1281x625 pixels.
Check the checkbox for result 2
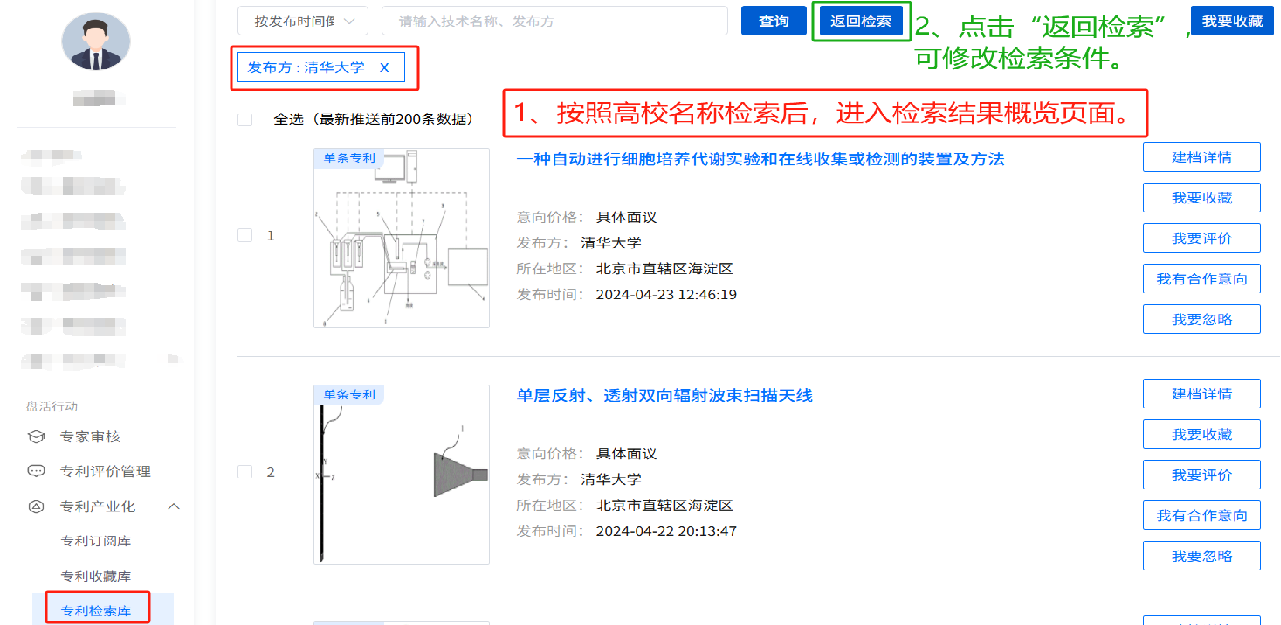point(245,472)
